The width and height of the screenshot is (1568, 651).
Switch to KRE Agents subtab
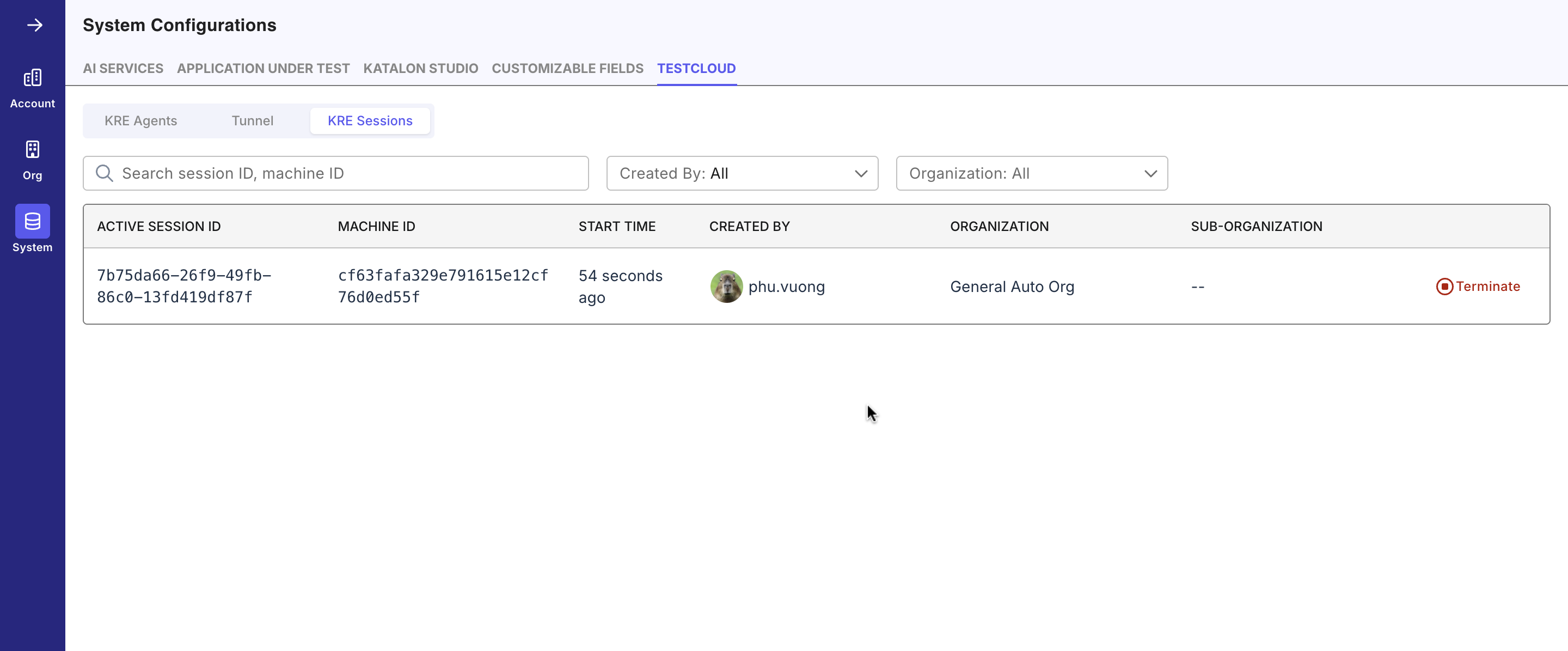pyautogui.click(x=140, y=120)
